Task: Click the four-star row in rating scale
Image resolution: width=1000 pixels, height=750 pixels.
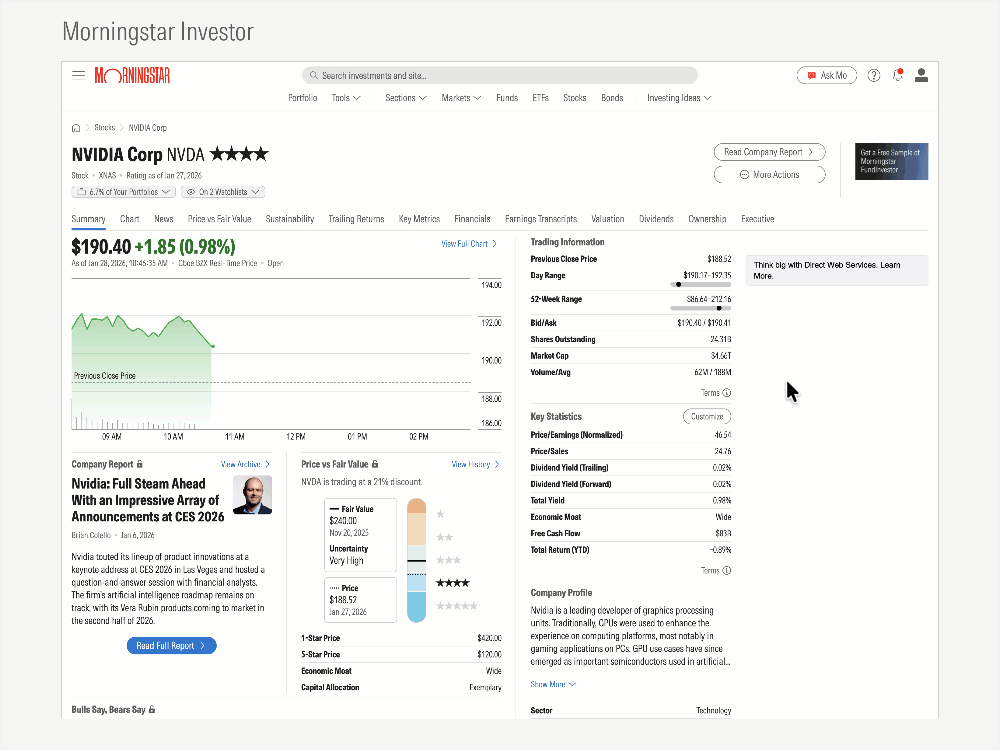Action: click(x=453, y=583)
